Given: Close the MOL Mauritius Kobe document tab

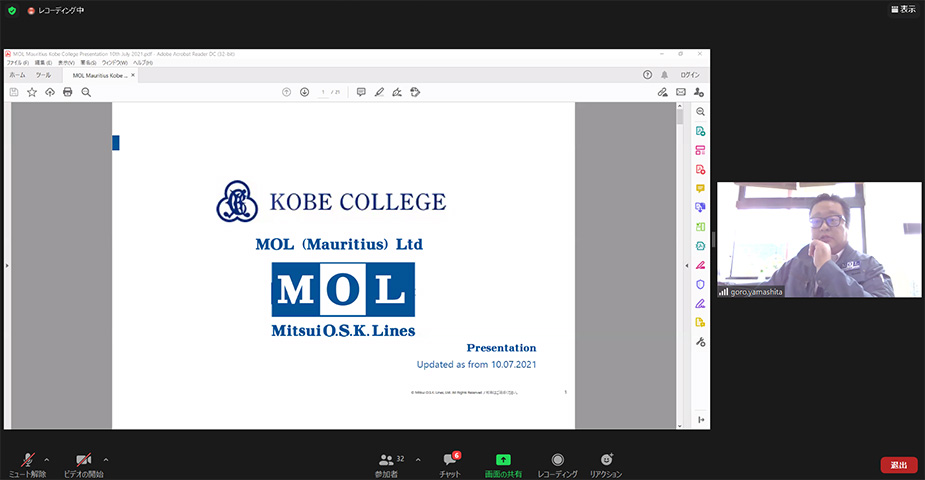Looking at the screenshot, I should coord(133,75).
